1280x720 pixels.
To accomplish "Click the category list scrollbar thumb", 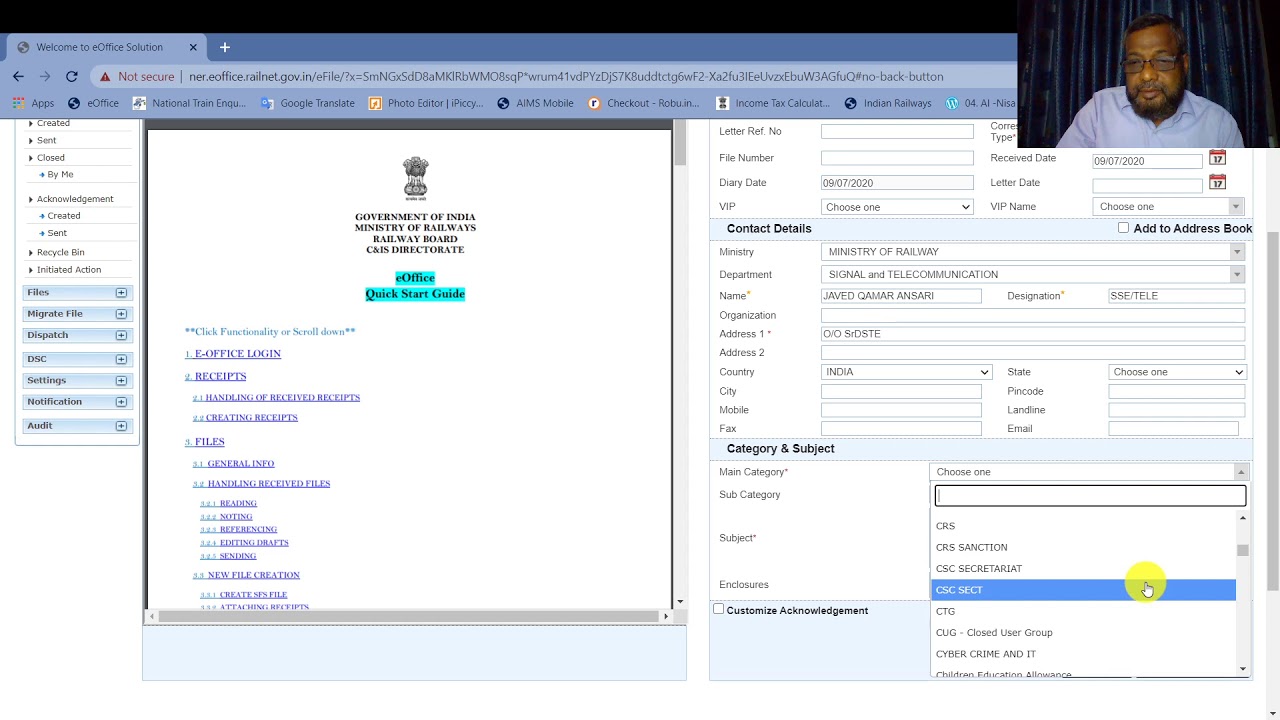I will click(x=1243, y=550).
